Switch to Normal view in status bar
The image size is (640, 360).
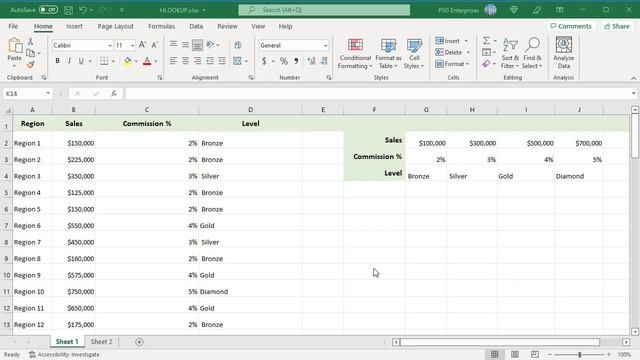point(495,354)
